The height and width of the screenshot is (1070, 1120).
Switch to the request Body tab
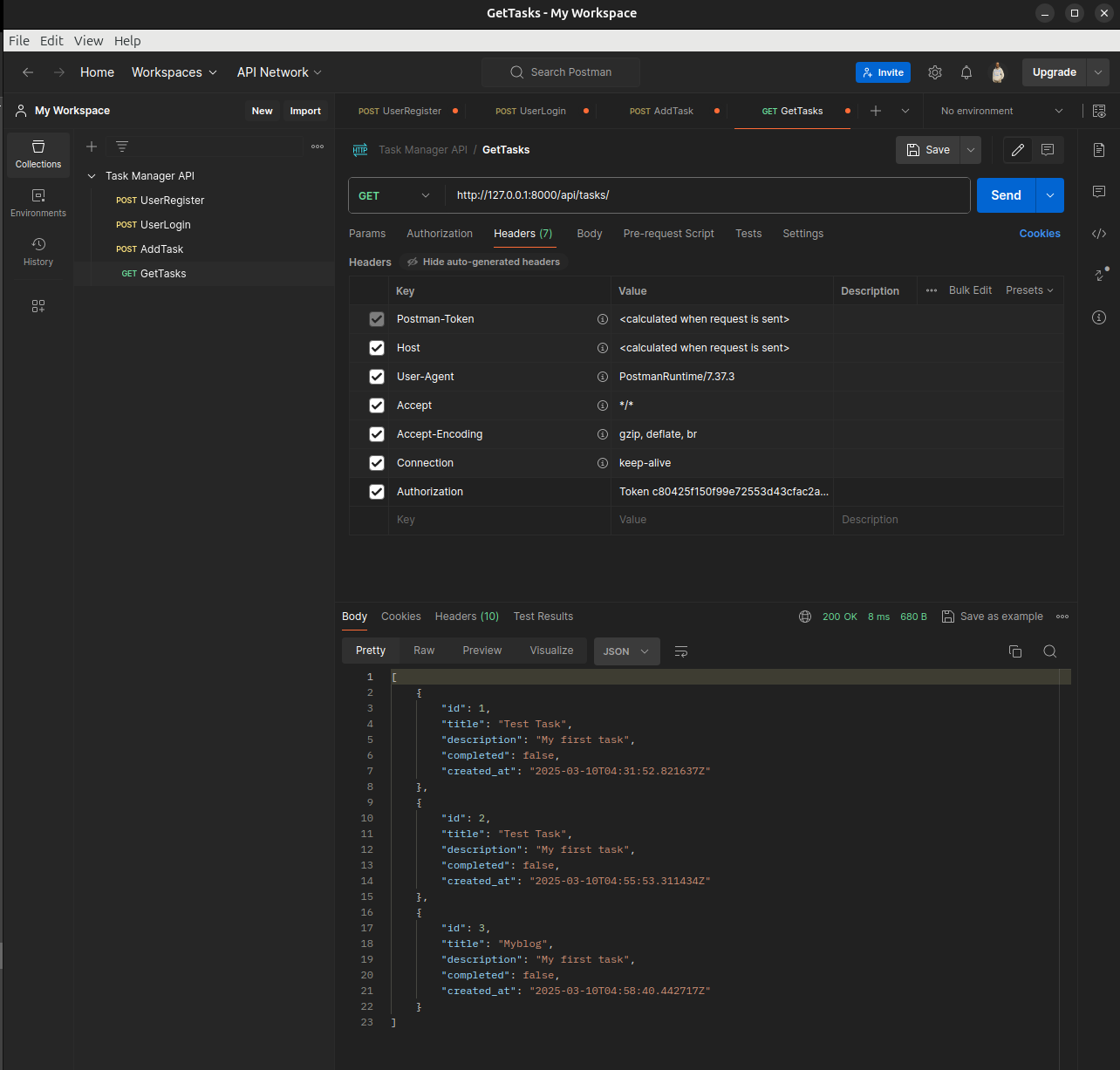pos(590,234)
